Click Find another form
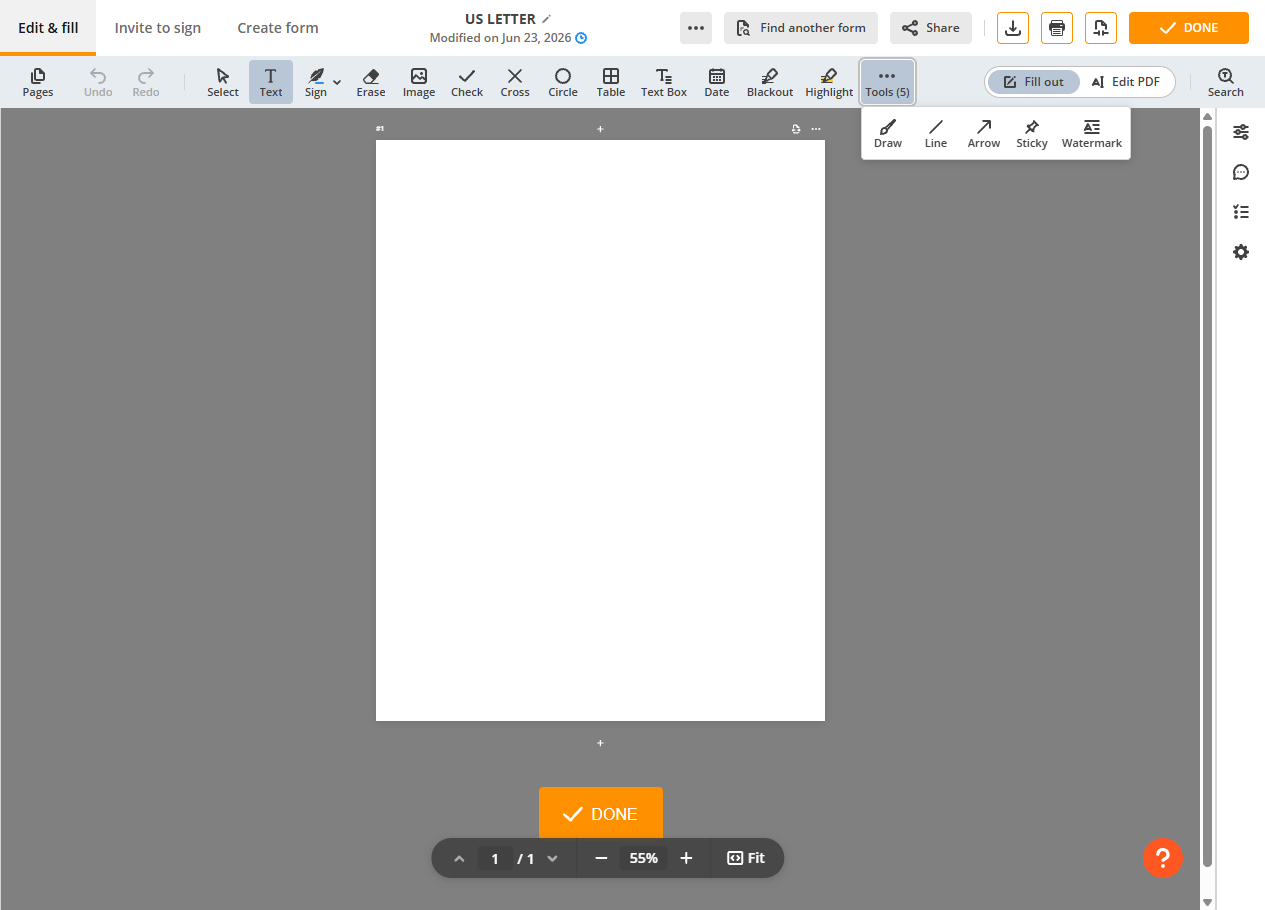Screen dimensions: 1265x910 [801, 28]
